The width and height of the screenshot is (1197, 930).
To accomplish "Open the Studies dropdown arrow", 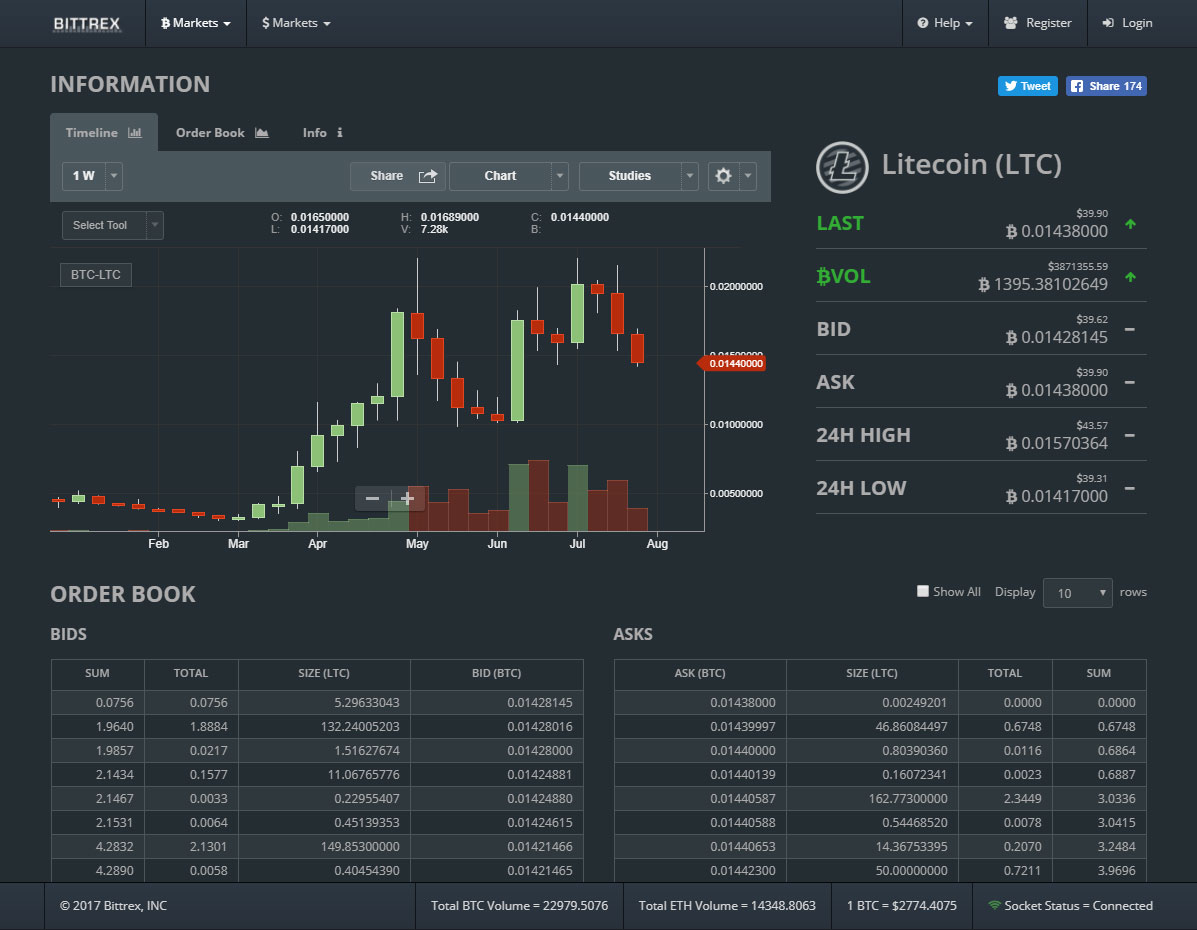I will [x=691, y=175].
